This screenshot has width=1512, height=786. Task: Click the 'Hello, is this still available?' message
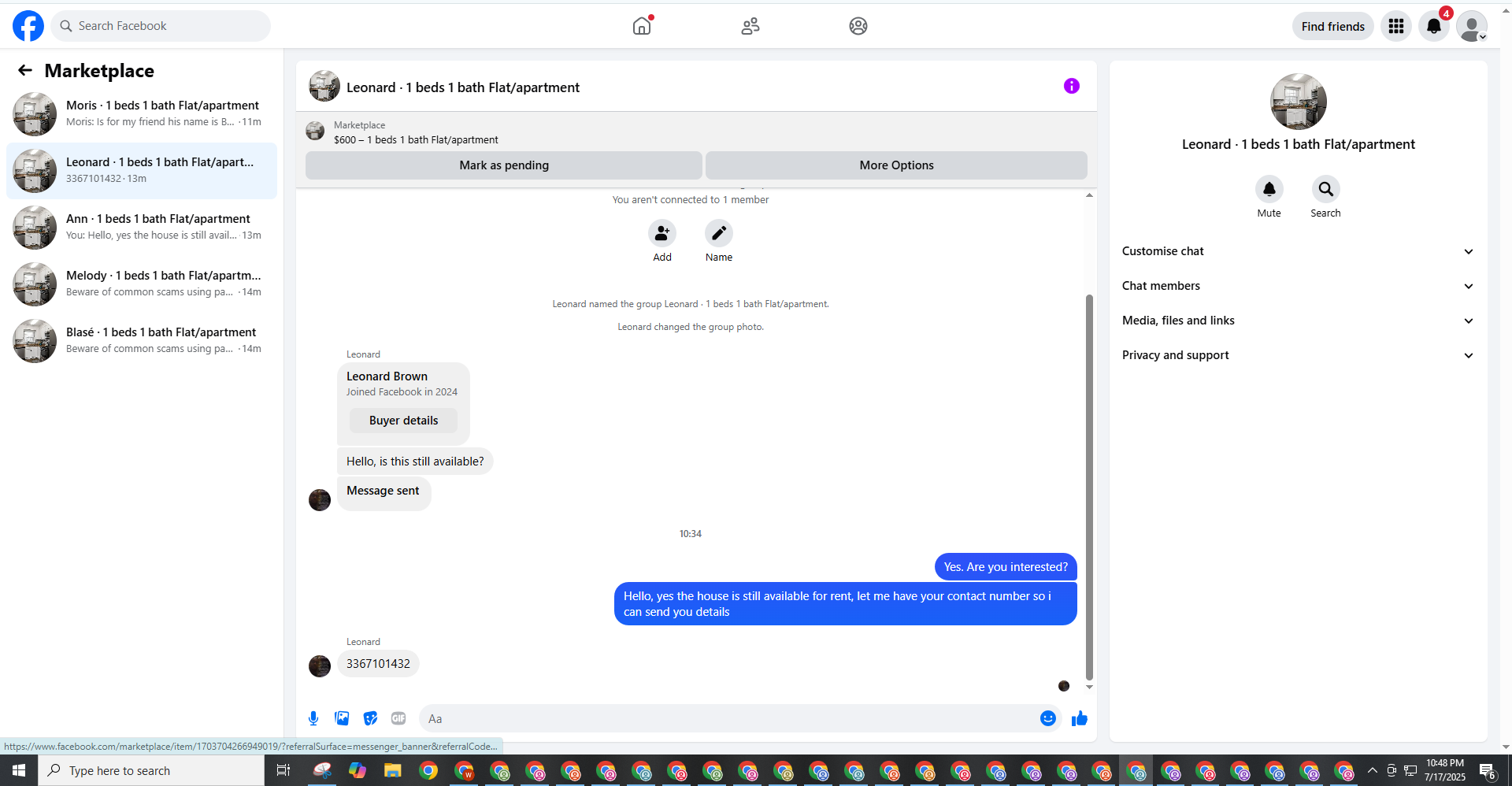pyautogui.click(x=415, y=462)
